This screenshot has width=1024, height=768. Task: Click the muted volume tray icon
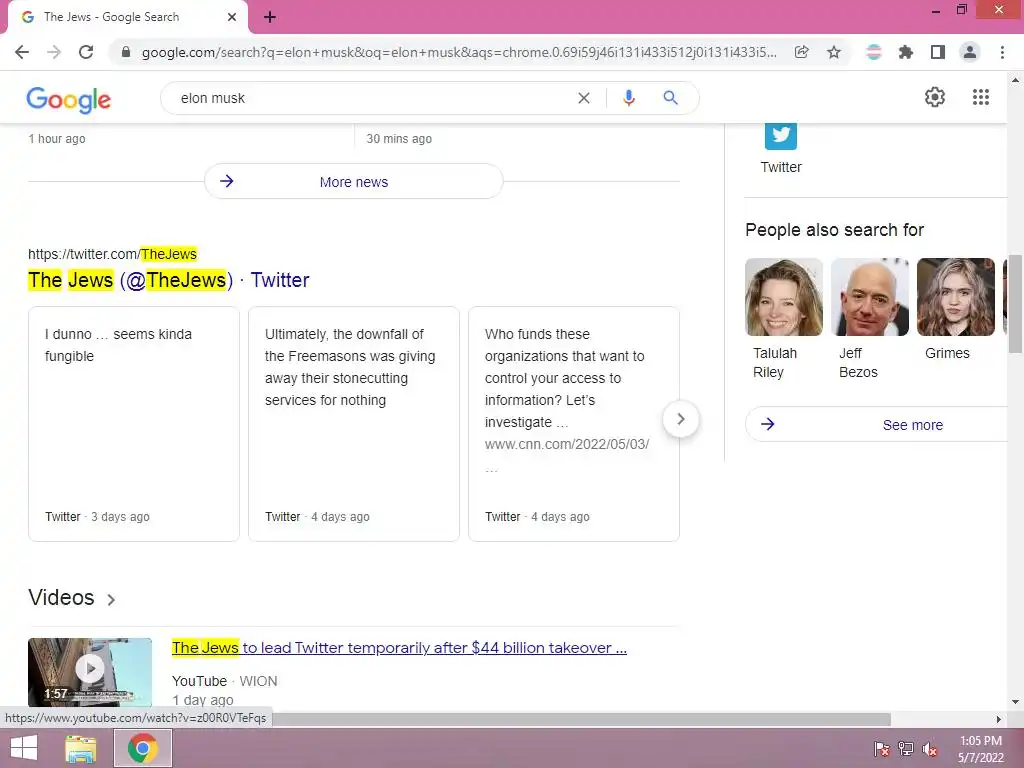930,749
